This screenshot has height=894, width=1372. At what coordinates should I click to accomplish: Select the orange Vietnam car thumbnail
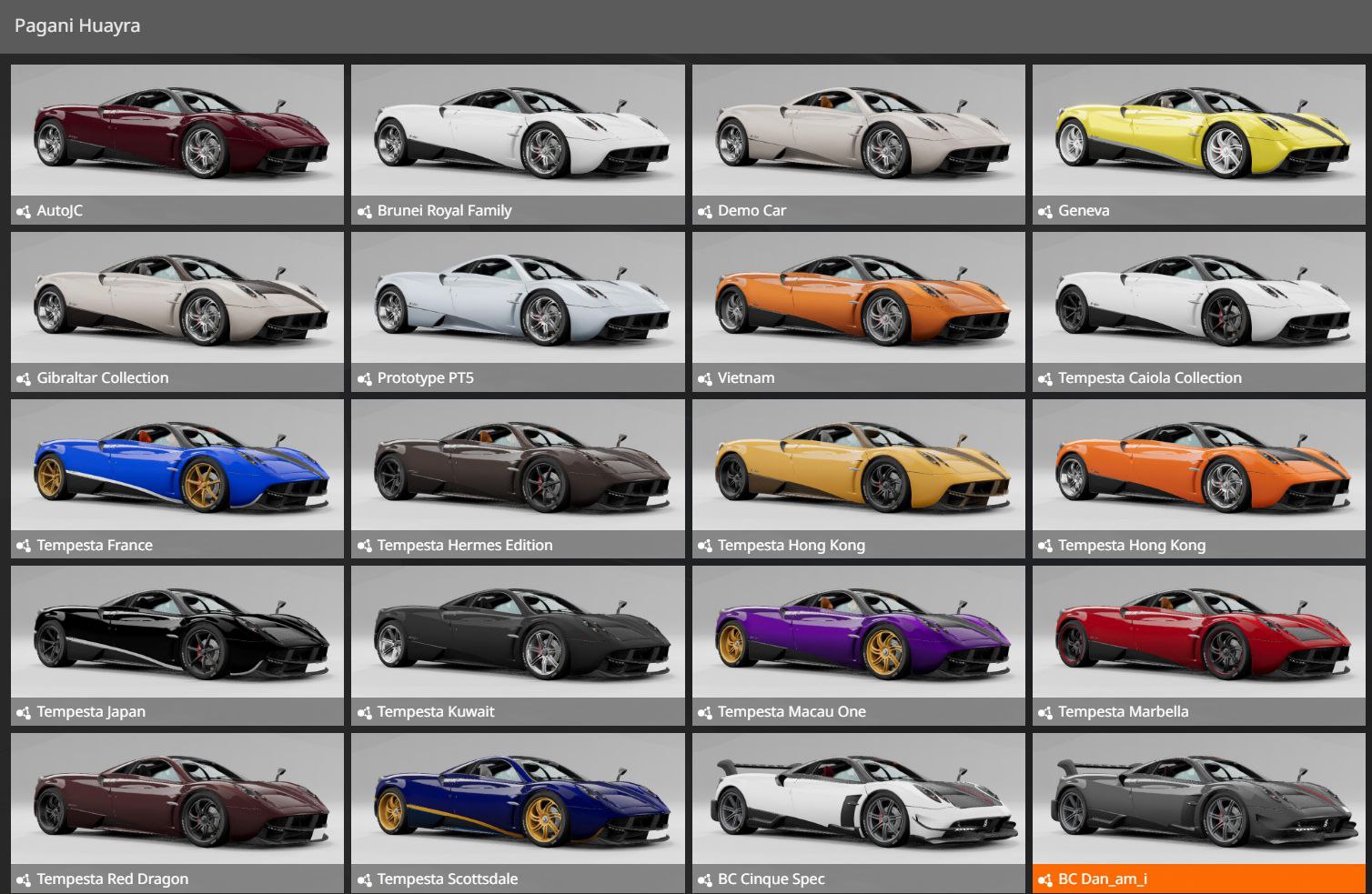coord(858,297)
